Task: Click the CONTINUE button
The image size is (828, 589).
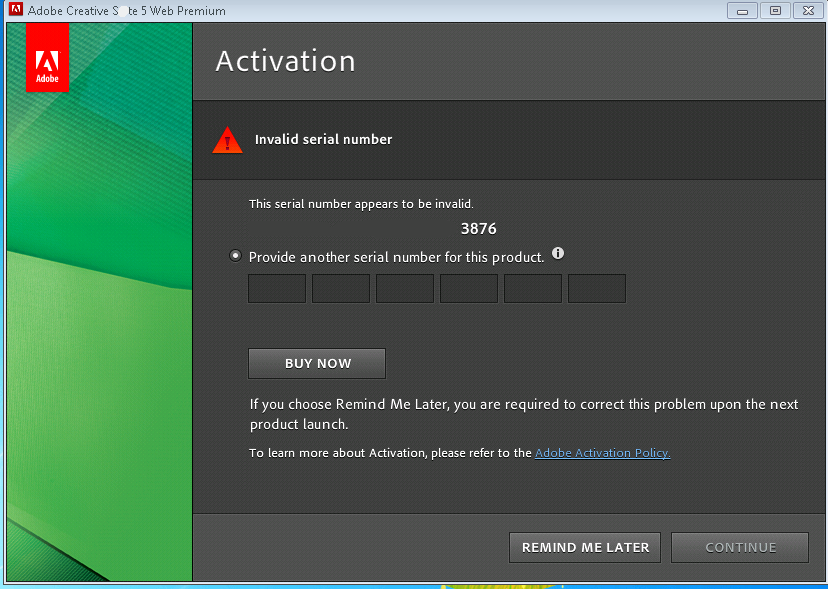Action: (x=740, y=547)
